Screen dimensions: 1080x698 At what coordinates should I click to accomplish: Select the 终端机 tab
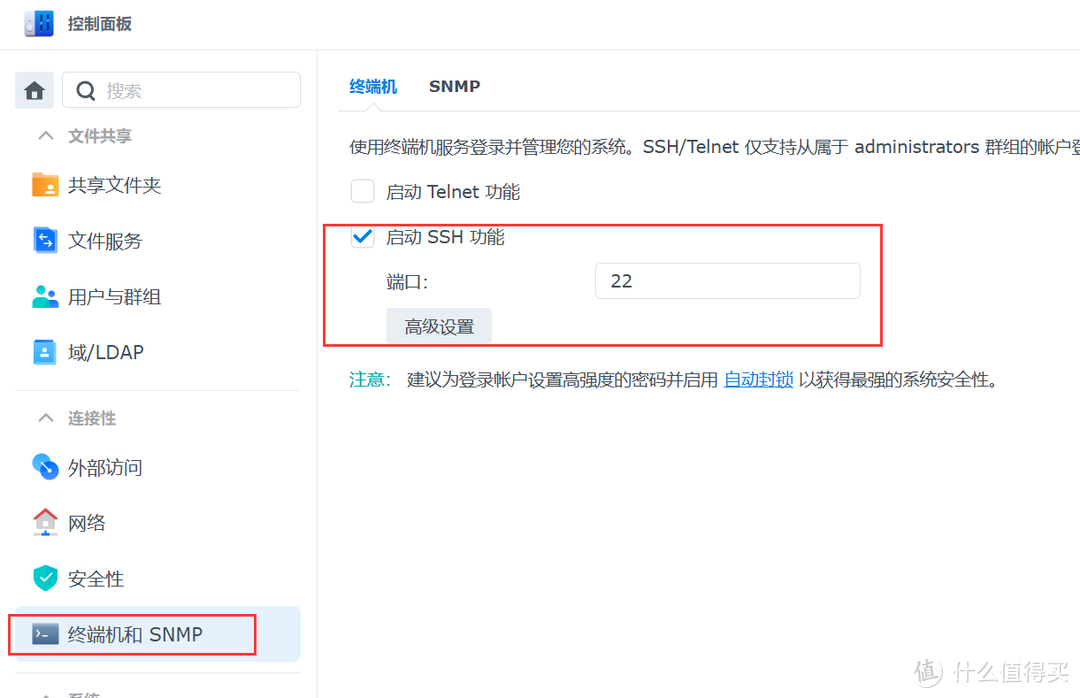tap(373, 86)
